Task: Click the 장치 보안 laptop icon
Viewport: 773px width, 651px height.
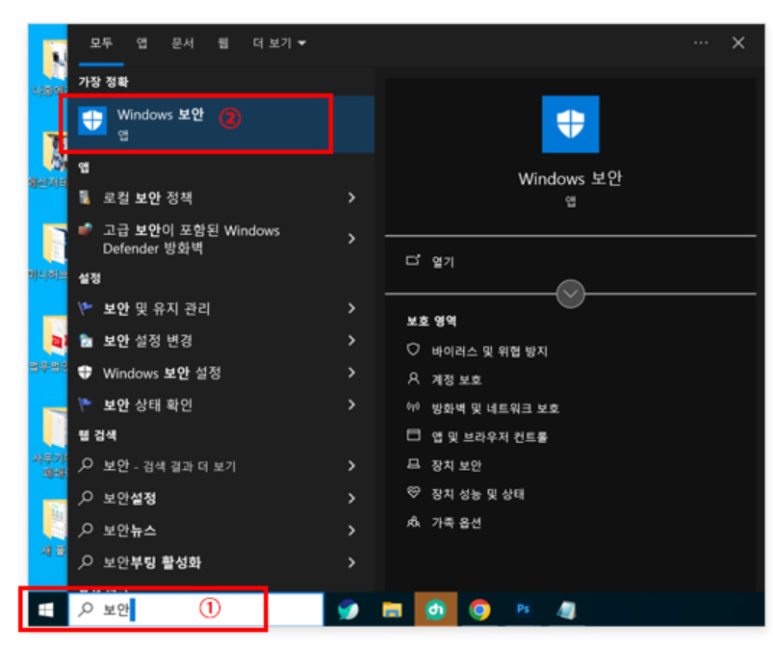Action: (x=413, y=464)
